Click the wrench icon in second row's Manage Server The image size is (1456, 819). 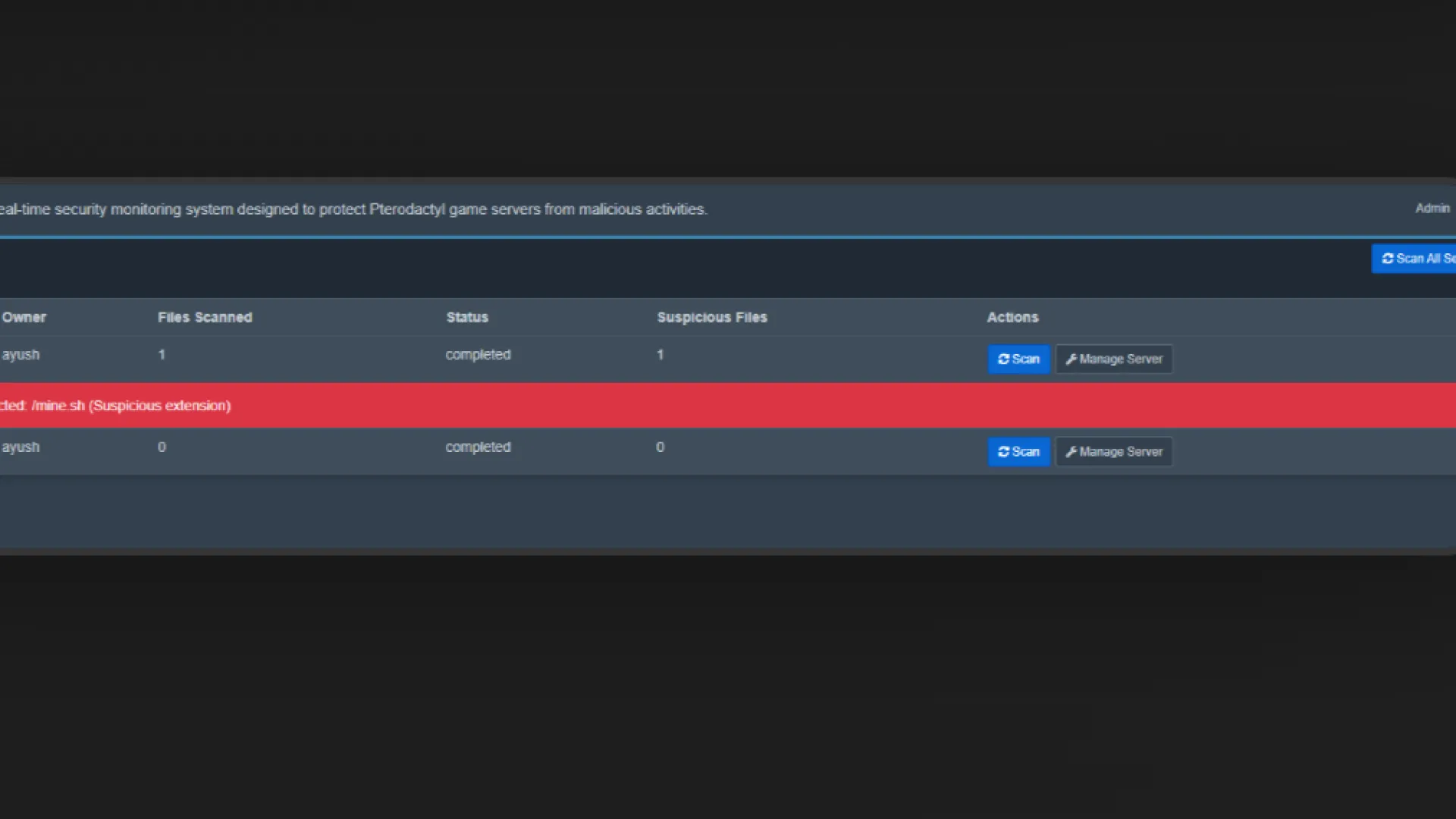[x=1071, y=452]
